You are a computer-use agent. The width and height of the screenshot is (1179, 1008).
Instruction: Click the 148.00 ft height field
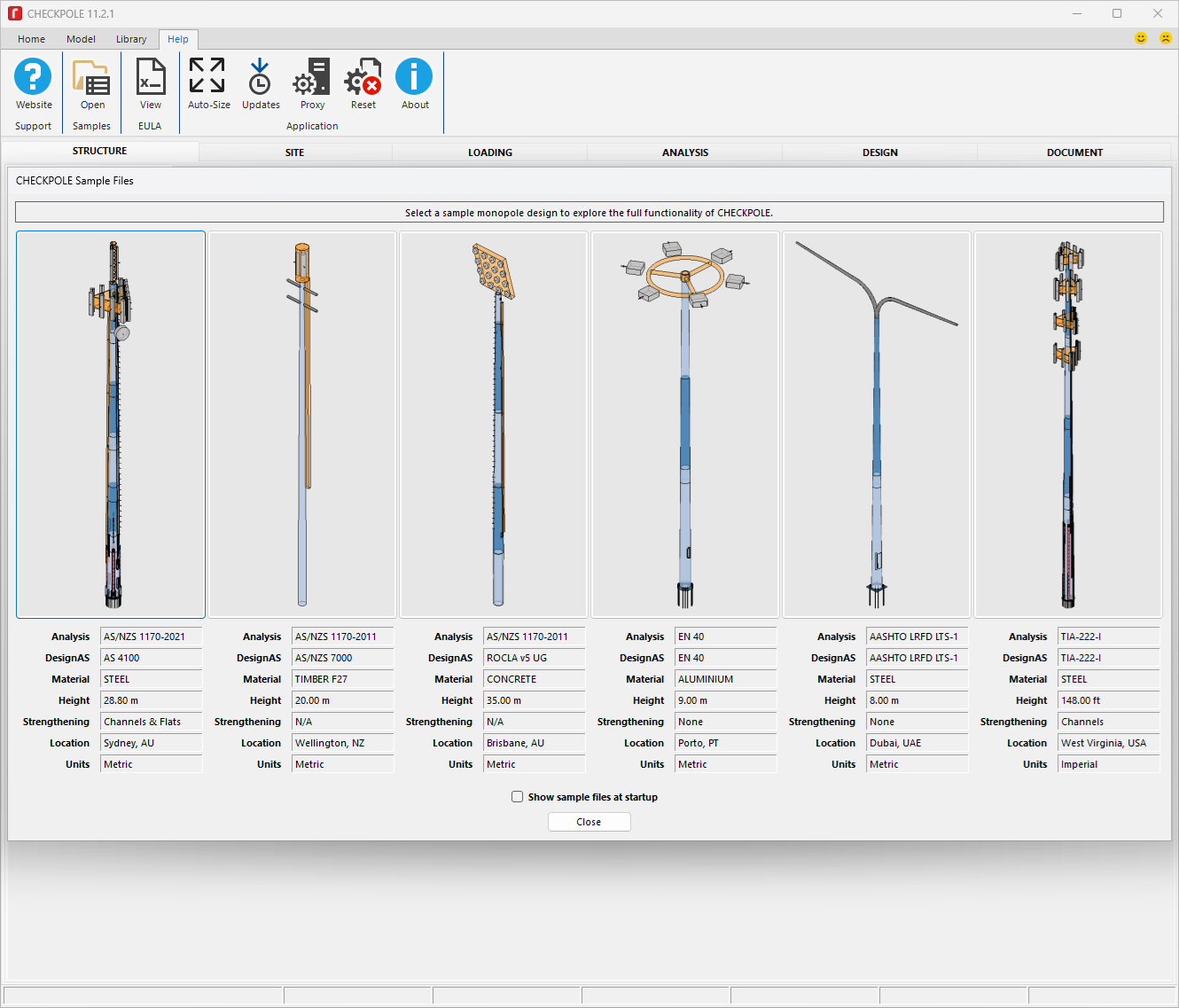pyautogui.click(x=1109, y=700)
